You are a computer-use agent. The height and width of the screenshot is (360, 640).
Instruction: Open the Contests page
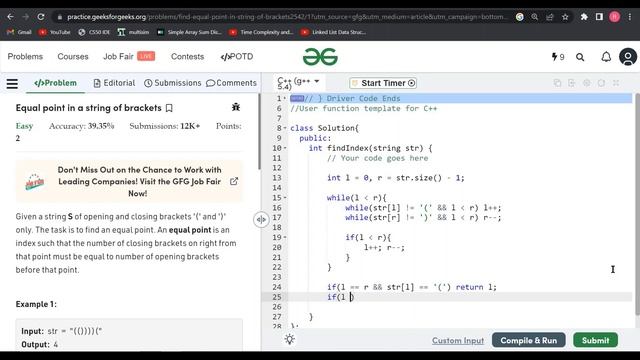point(187,56)
